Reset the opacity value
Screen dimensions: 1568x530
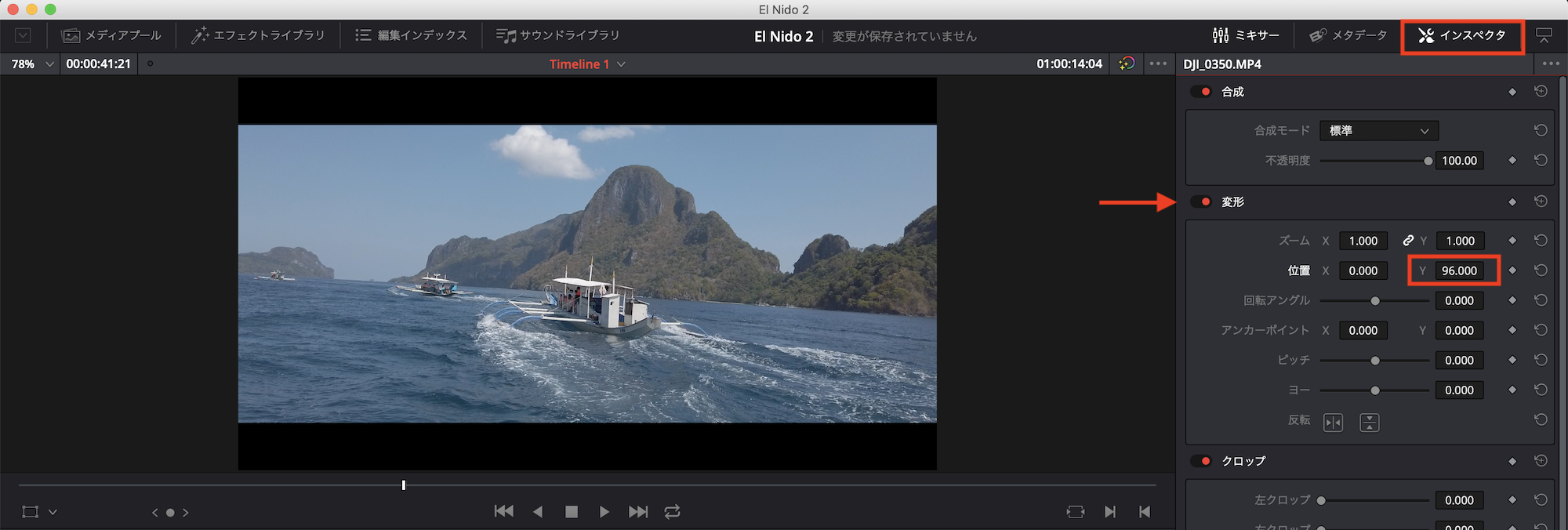pos(1541,160)
